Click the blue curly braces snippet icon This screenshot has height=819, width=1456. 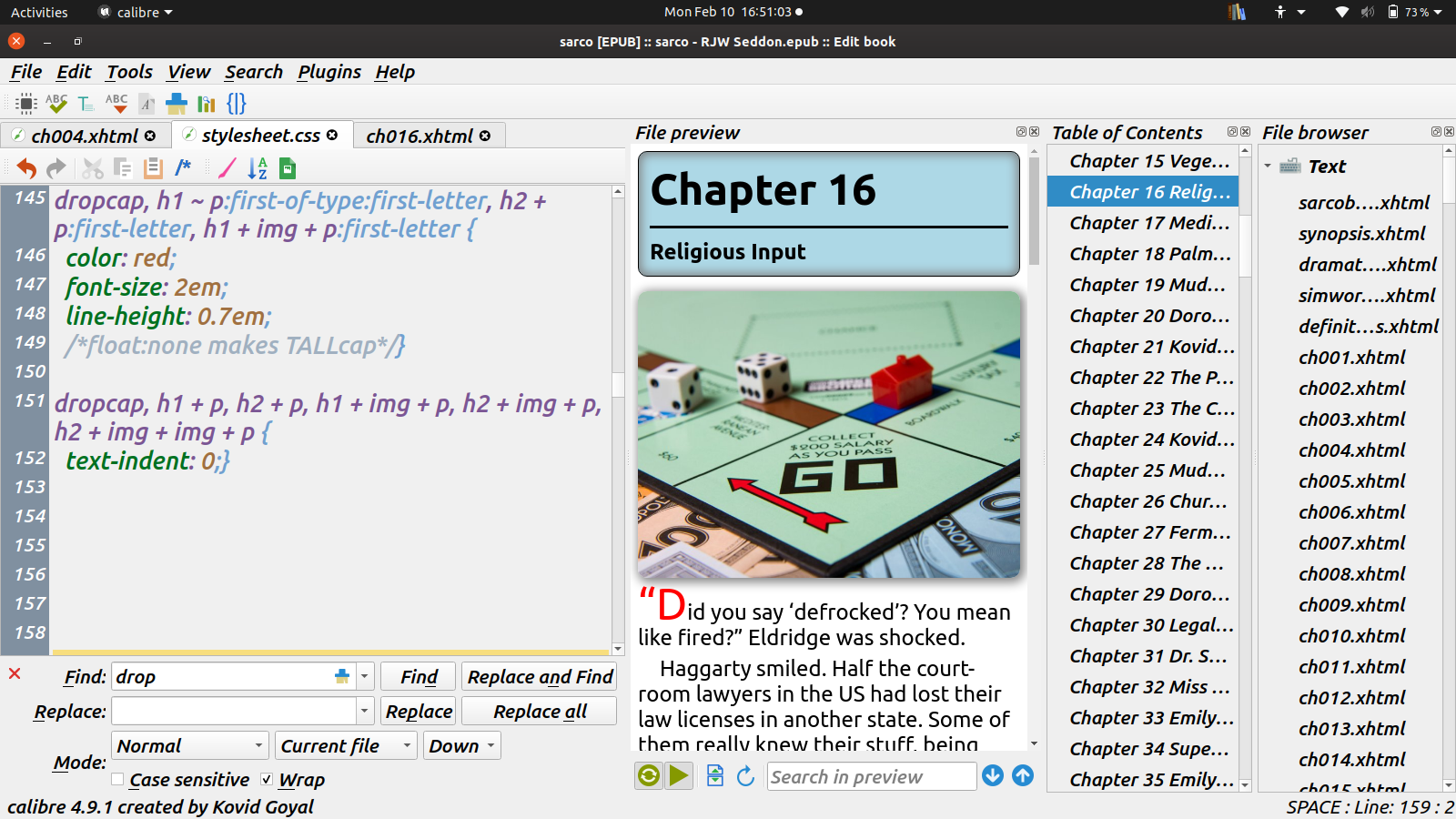(237, 103)
